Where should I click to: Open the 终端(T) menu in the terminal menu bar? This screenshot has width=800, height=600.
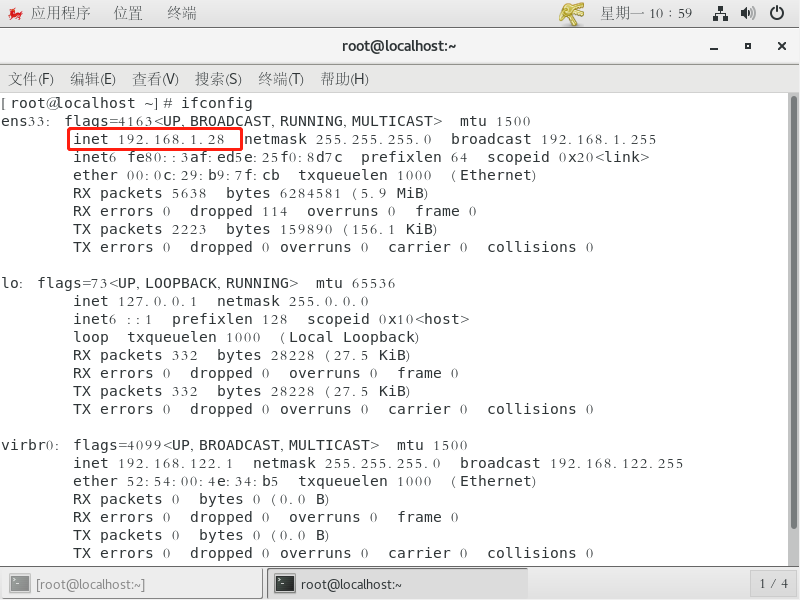click(x=281, y=79)
